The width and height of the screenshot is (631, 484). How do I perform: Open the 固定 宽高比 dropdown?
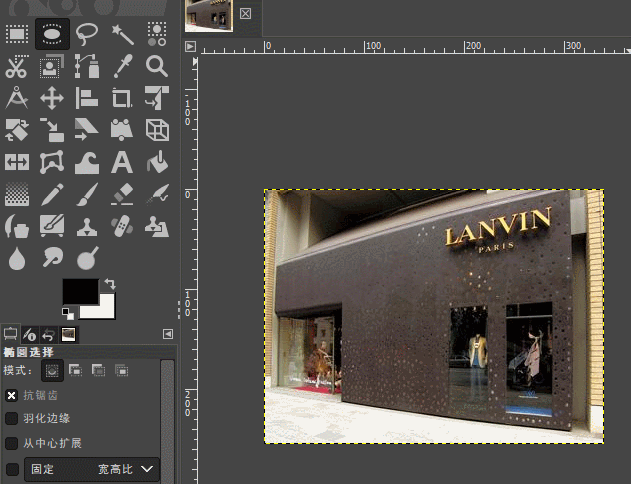[92, 470]
